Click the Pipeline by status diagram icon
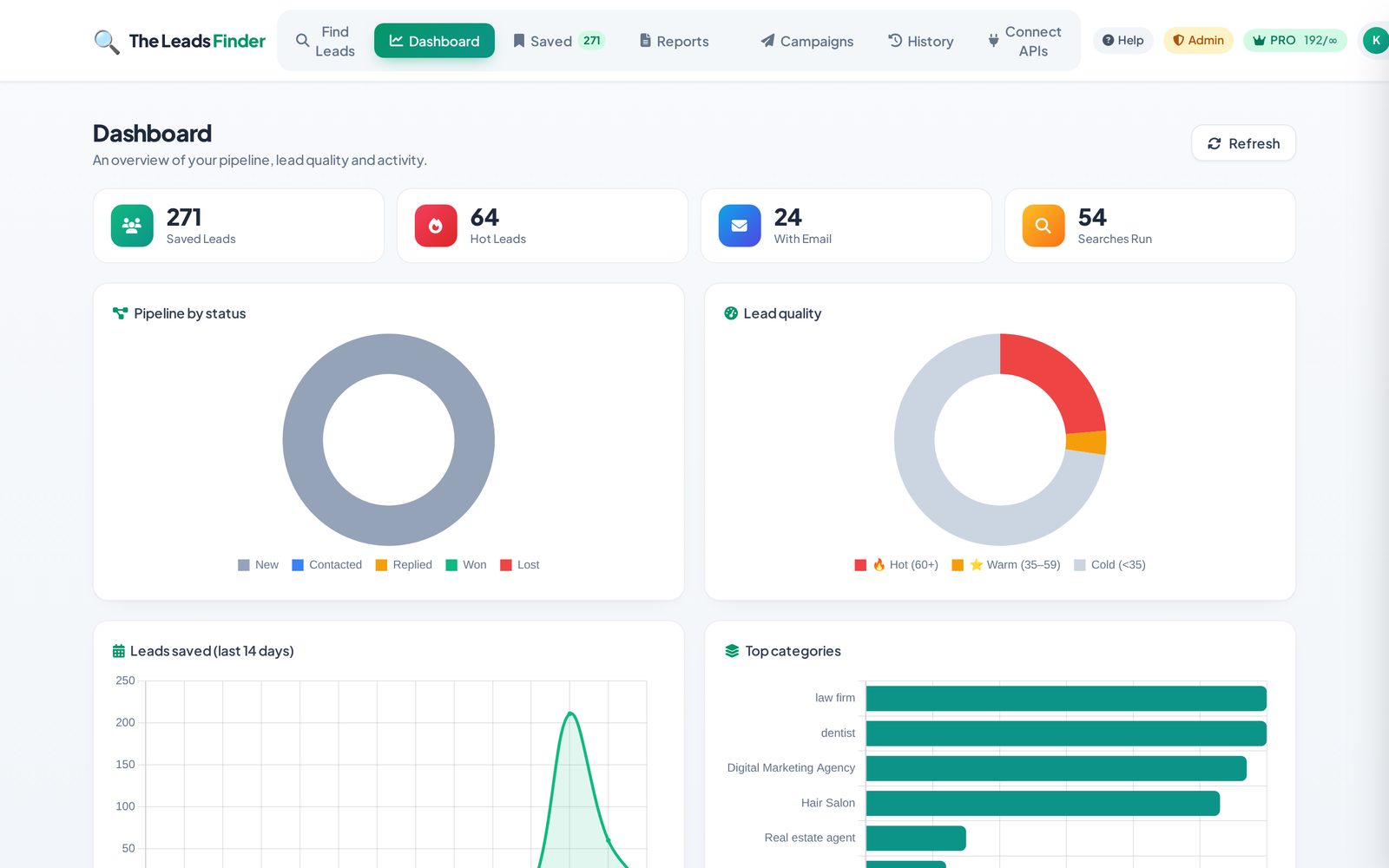The height and width of the screenshot is (868, 1389). pos(120,313)
